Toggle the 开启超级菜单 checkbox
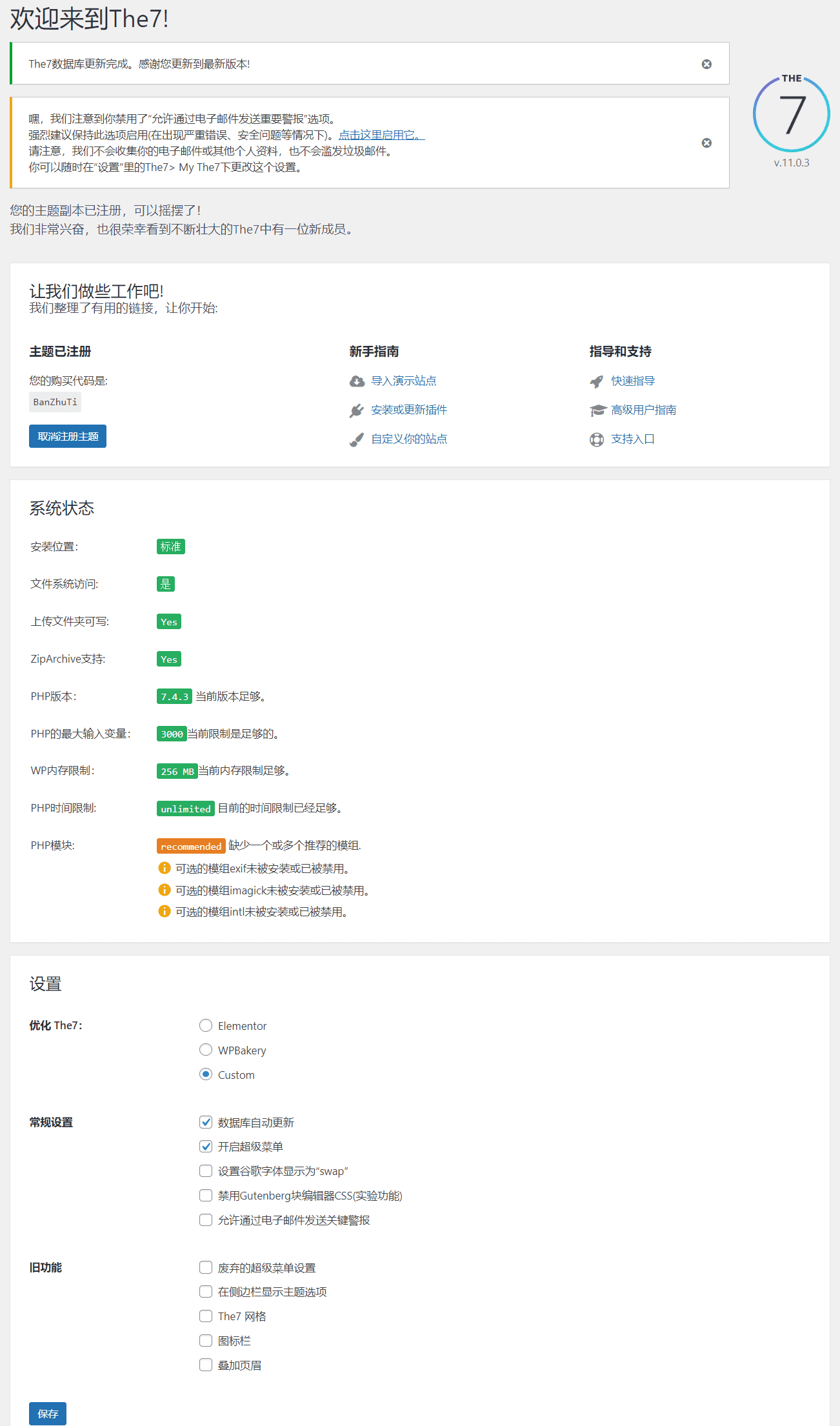The height and width of the screenshot is (1426, 840). pyautogui.click(x=206, y=1147)
